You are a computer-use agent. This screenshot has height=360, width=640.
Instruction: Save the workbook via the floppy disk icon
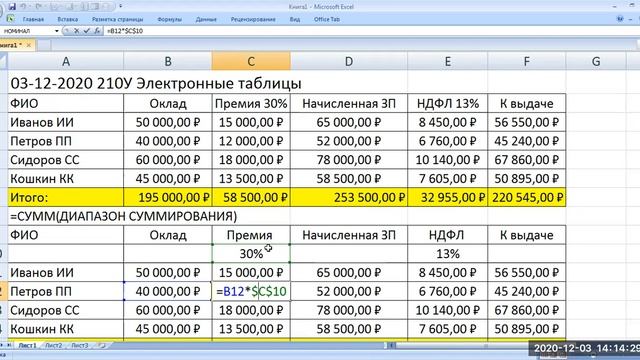[12, 7]
